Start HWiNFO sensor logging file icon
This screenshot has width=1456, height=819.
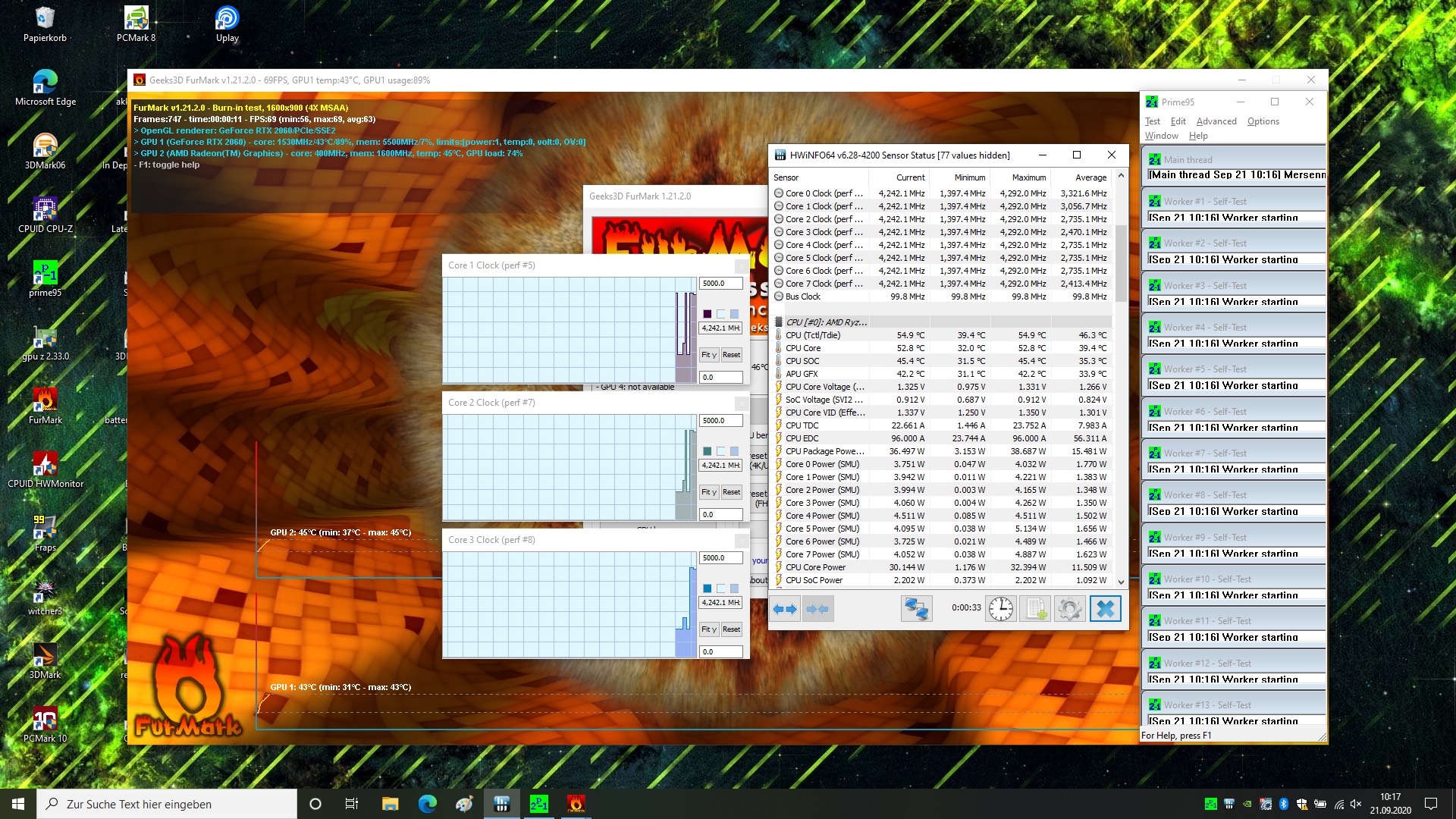[x=1036, y=609]
